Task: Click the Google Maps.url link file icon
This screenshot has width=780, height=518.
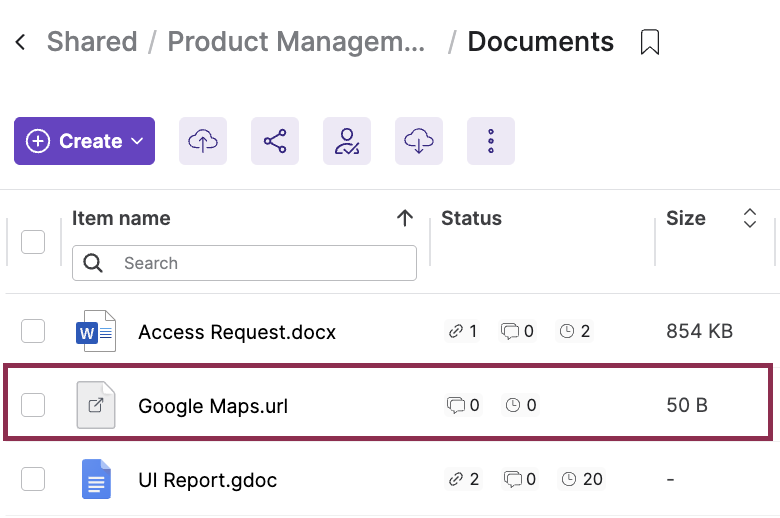Action: pyautogui.click(x=96, y=405)
